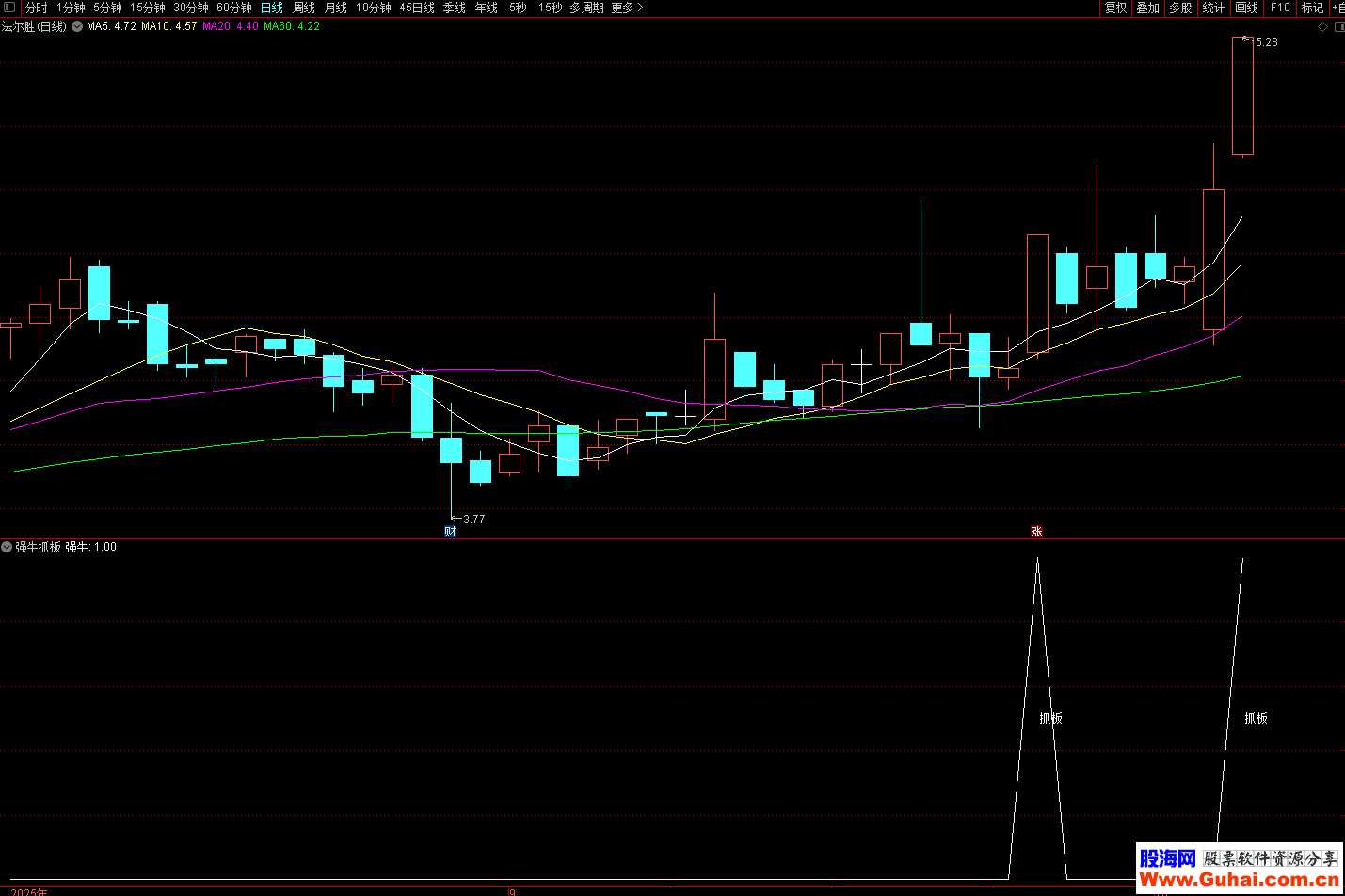This screenshot has width=1345, height=896.
Task: Expand the 法尔胜 main chart indicator dropdown
Action: 77,26
